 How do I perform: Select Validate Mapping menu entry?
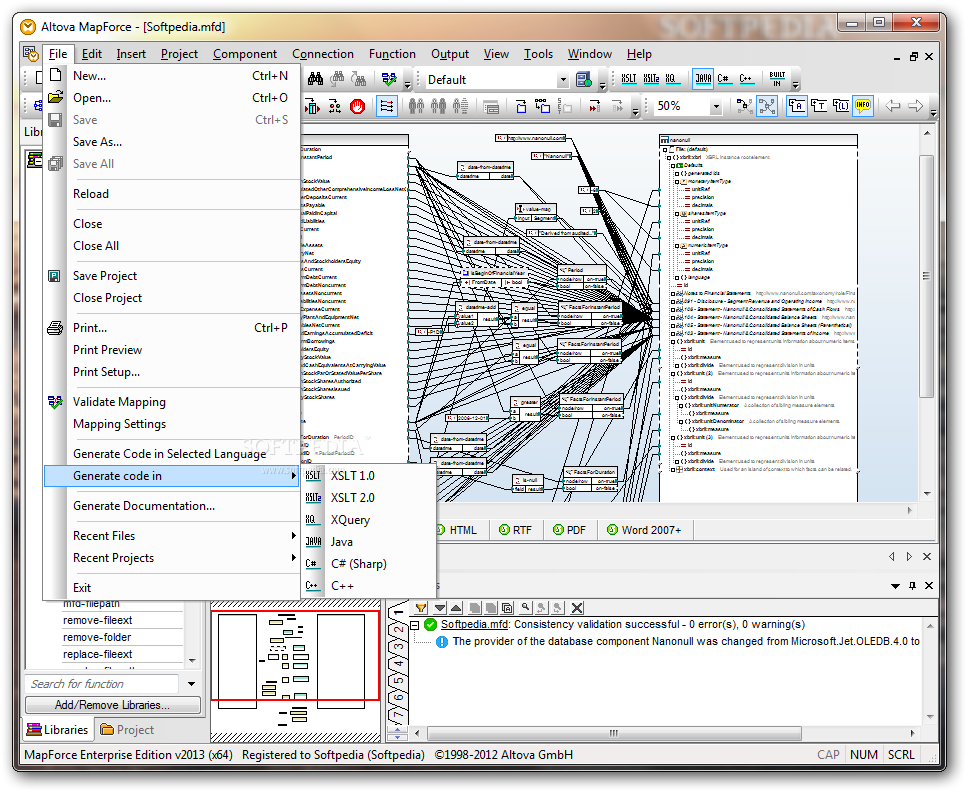(171, 402)
